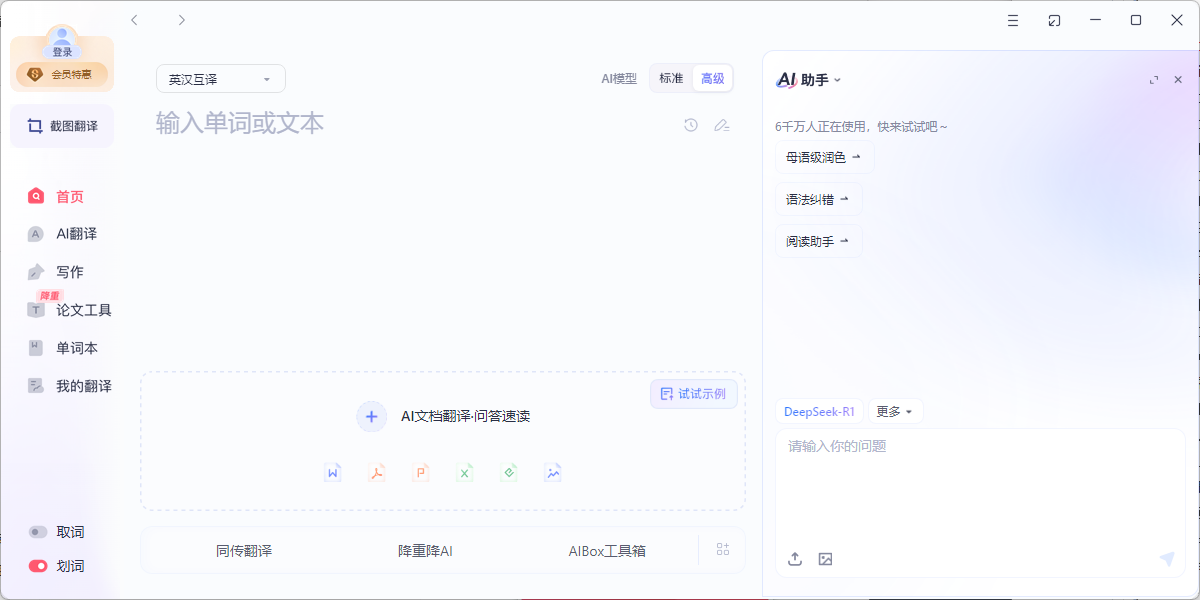Open translation history via clock icon
This screenshot has width=1200, height=600.
(x=690, y=125)
